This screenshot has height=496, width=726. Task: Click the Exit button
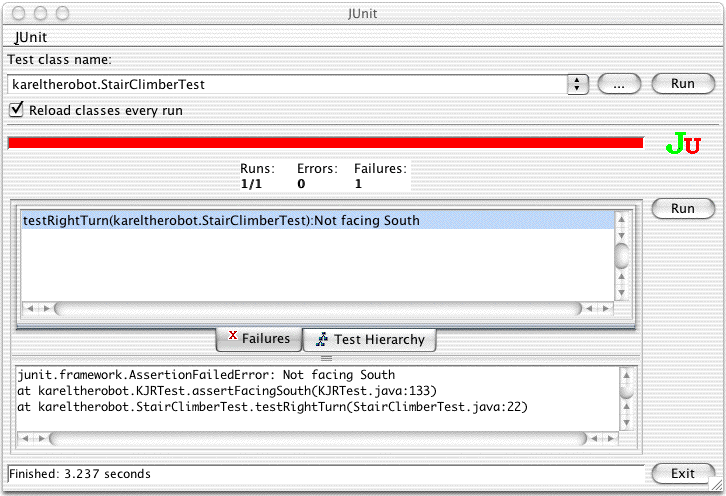[682, 473]
